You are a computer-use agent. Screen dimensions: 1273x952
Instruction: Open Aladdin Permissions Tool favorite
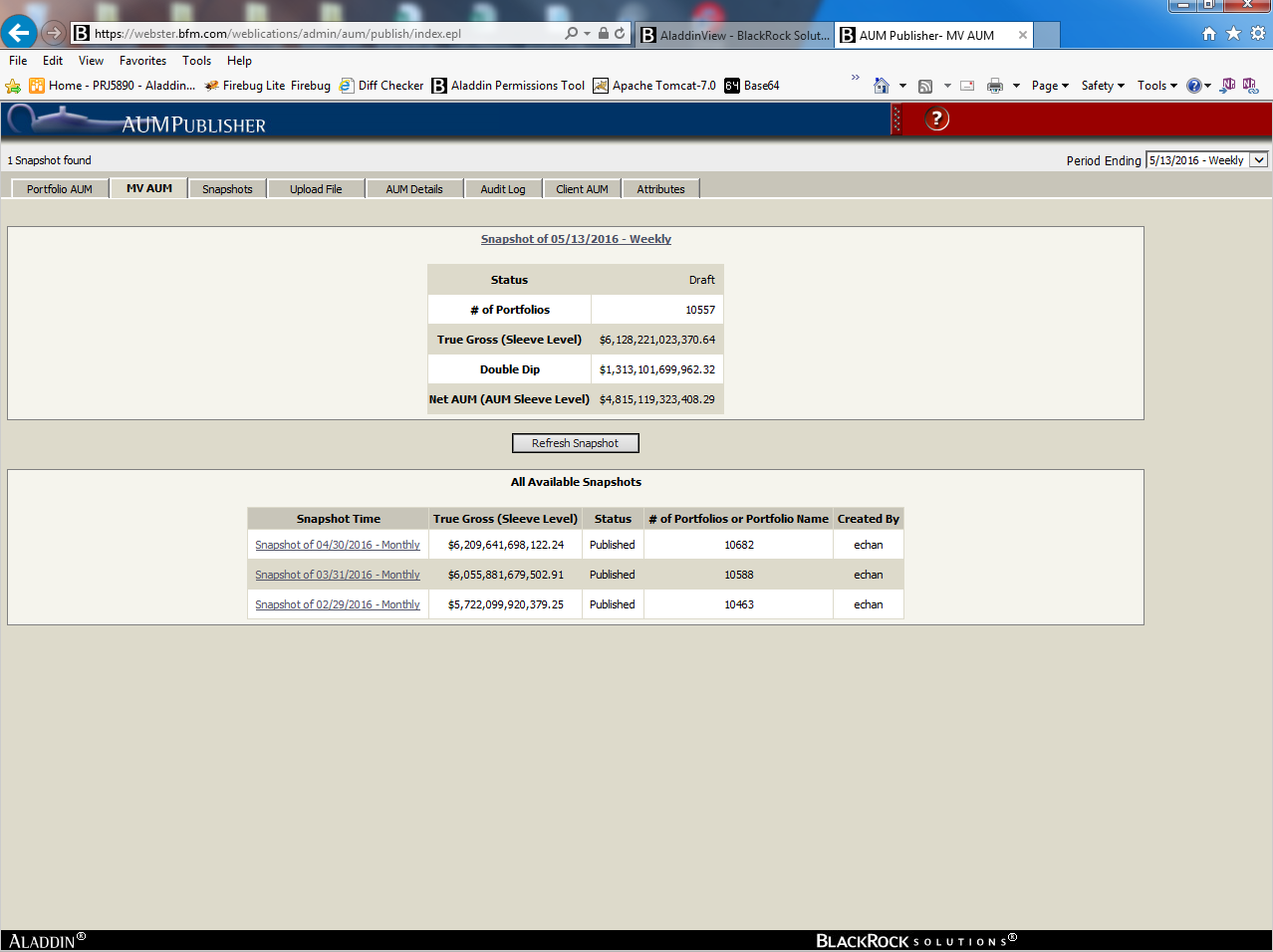508,86
